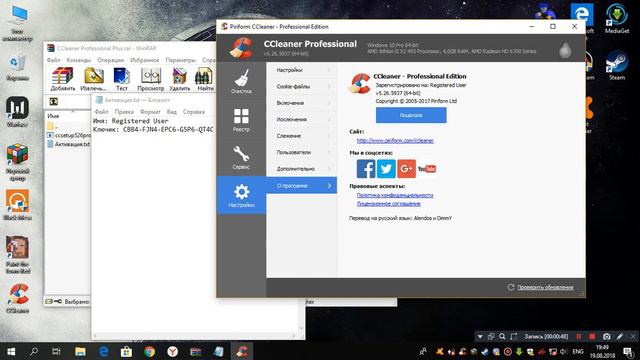
Task: Click the Просмотр icon in WinRAR toolbar
Action: (x=151, y=79)
